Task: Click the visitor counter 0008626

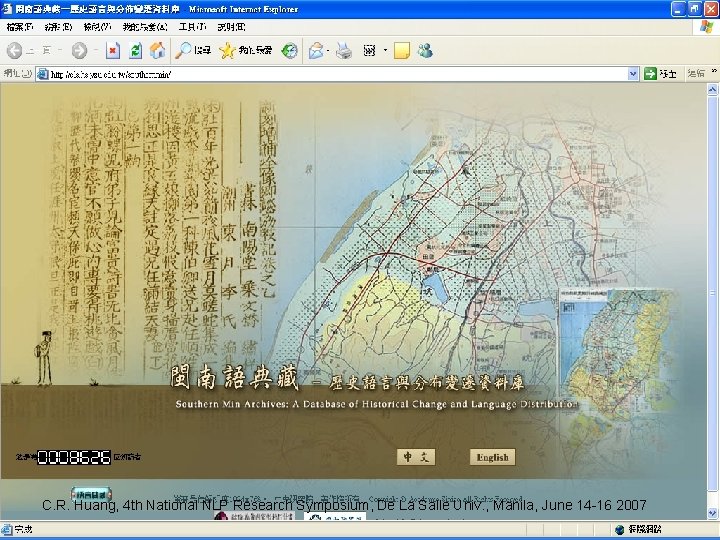Action: (x=74, y=457)
